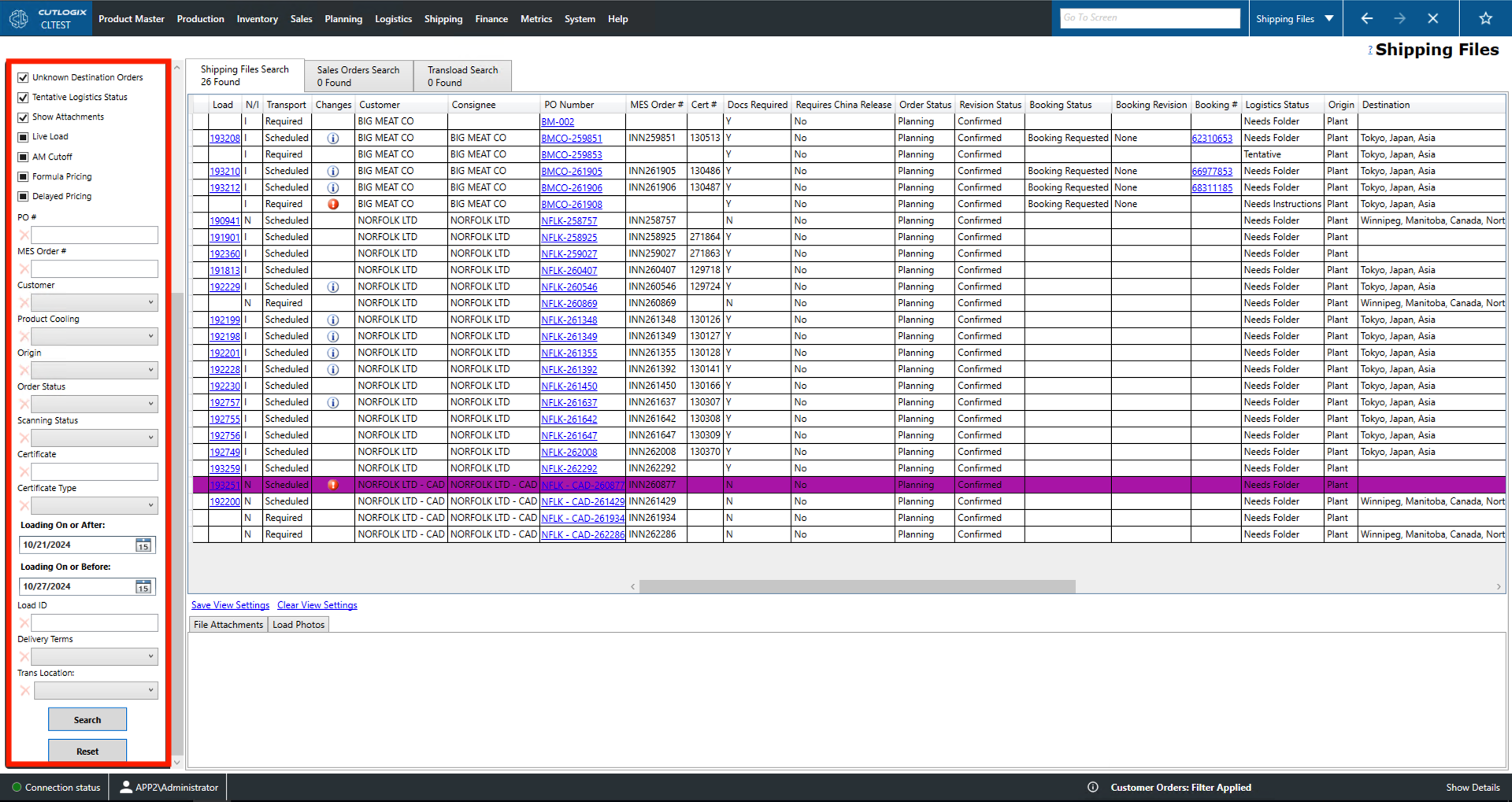Click the Cutlogix logo icon
Viewport: 1512px width, 802px height.
tap(19, 18)
